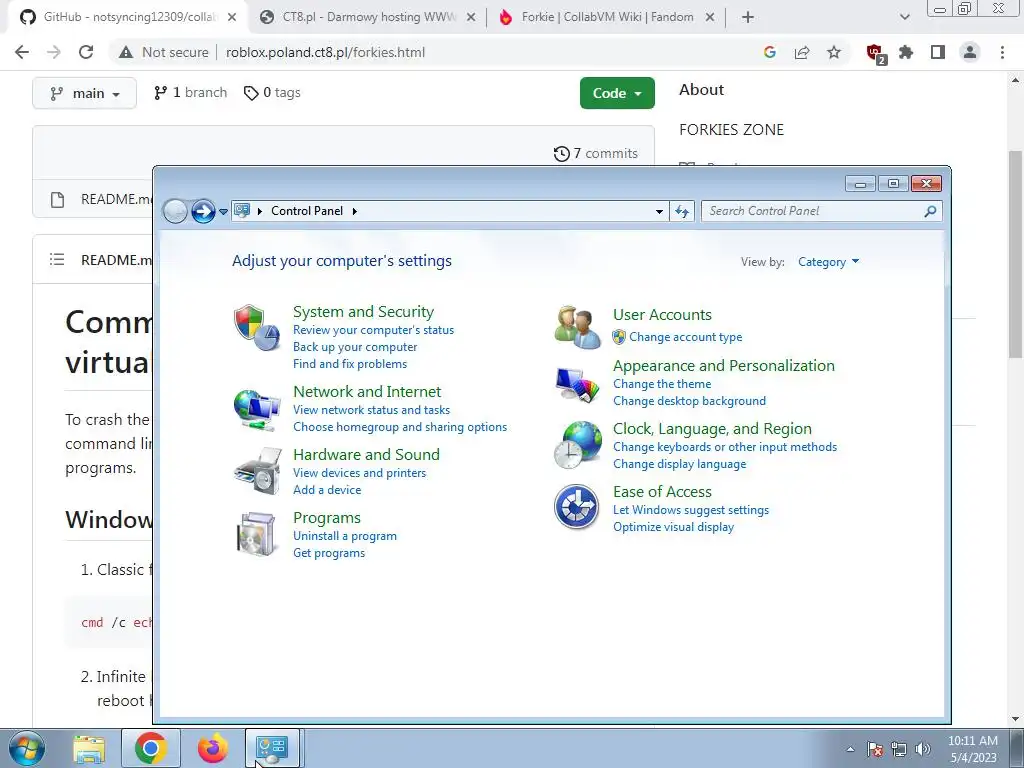Open Appearance and Personalization monitor icon
This screenshot has height=768, width=1024.
pyautogui.click(x=577, y=384)
